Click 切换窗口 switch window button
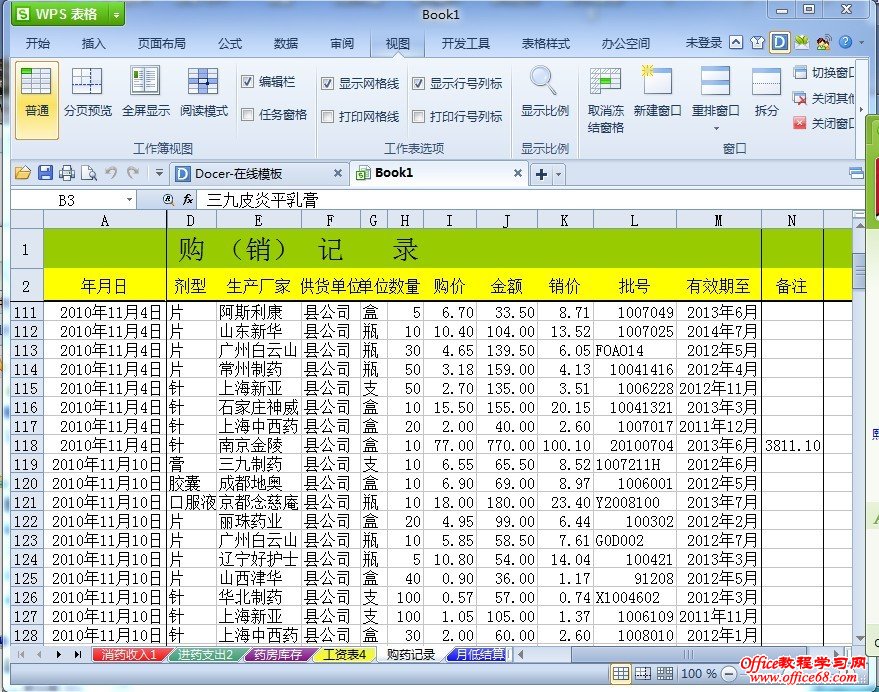Image resolution: width=879 pixels, height=692 pixels. (x=826, y=73)
